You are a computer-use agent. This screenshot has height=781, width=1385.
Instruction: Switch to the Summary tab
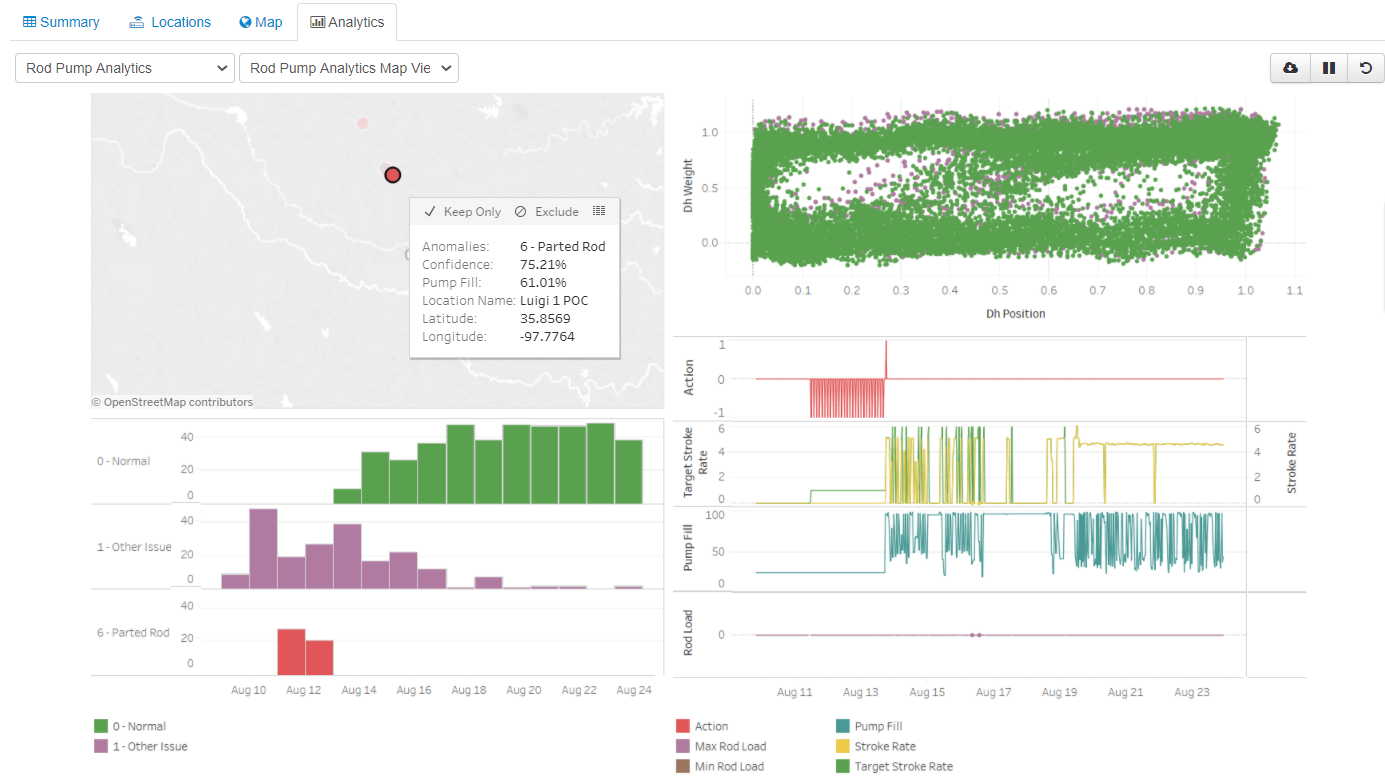click(x=61, y=22)
